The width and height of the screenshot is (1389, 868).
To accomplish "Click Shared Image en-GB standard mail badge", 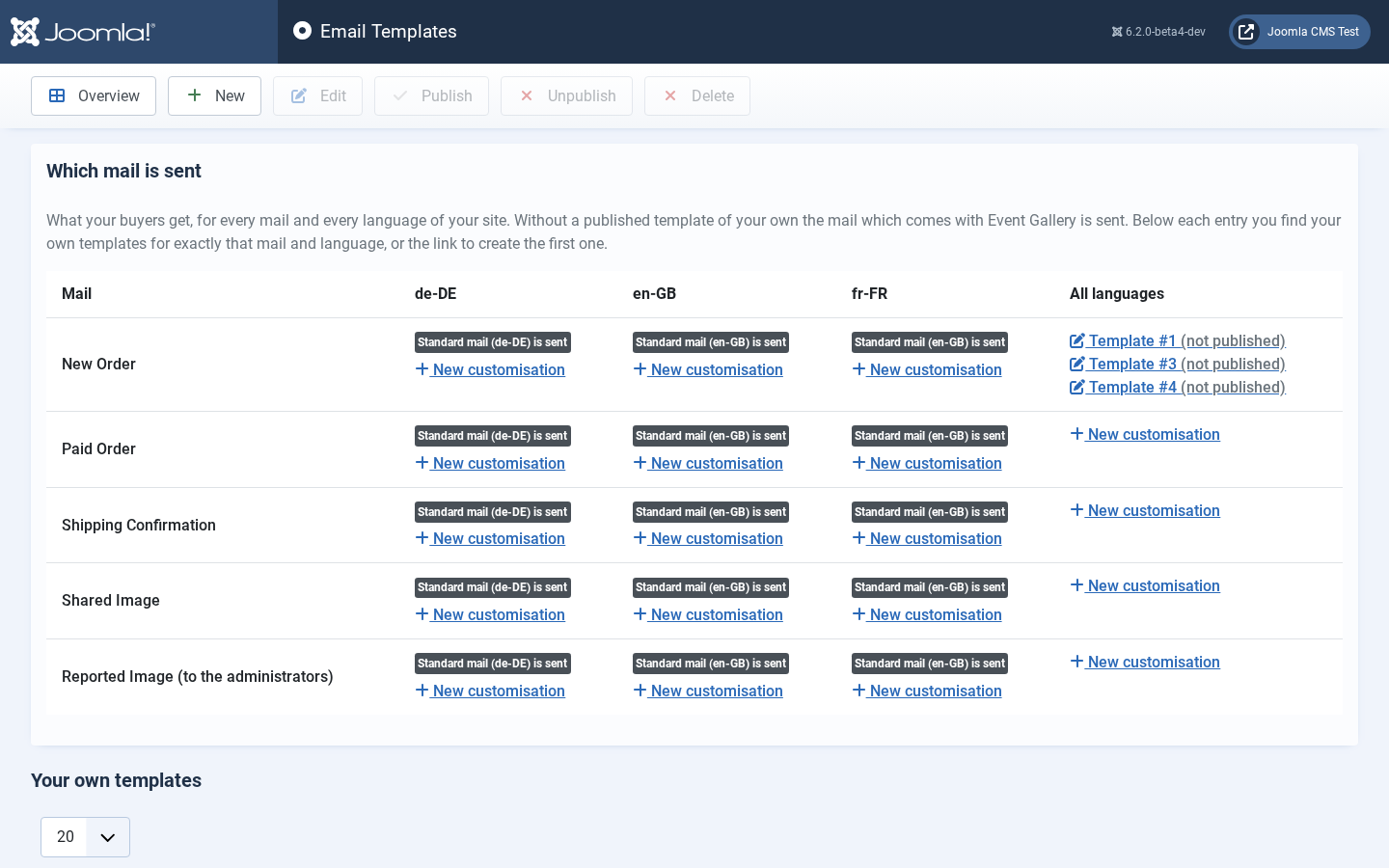I will tap(711, 587).
